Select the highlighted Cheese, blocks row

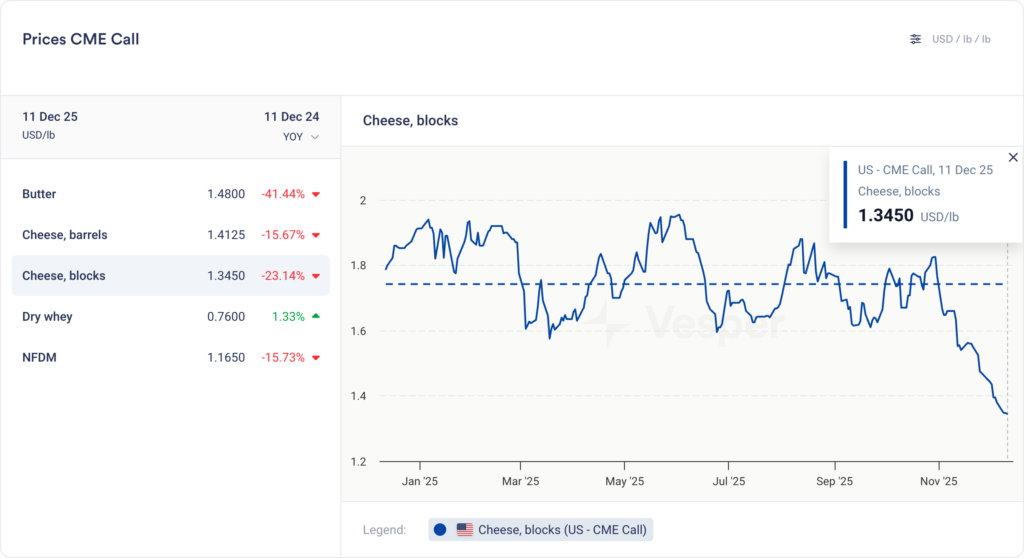point(170,276)
